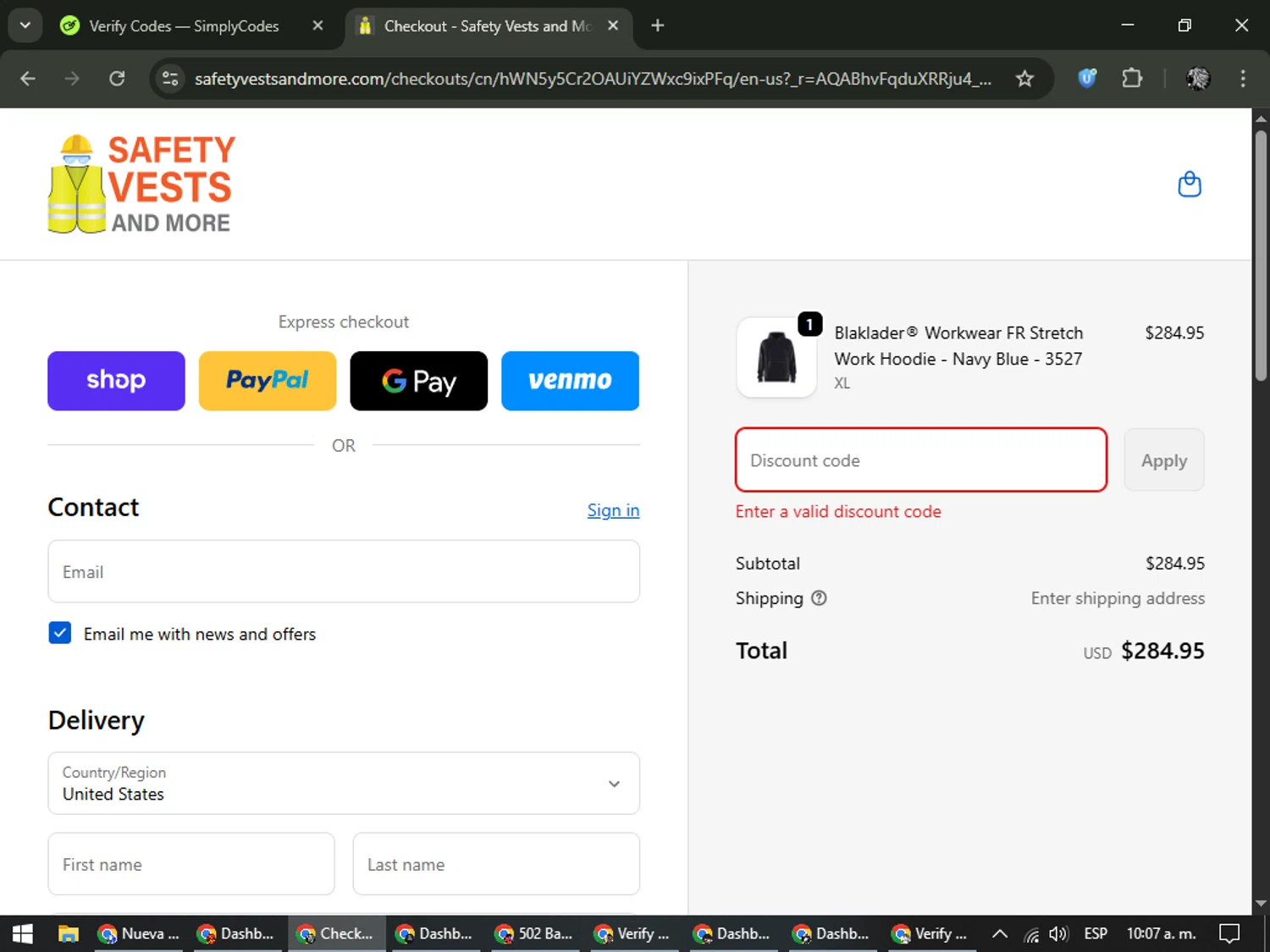Open the Wi-Fi network tray icon
The width and height of the screenshot is (1270, 952).
(1031, 934)
